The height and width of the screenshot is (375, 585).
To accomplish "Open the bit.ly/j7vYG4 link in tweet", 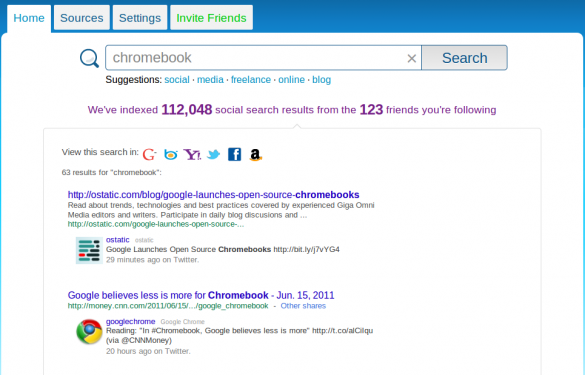I will (306, 249).
